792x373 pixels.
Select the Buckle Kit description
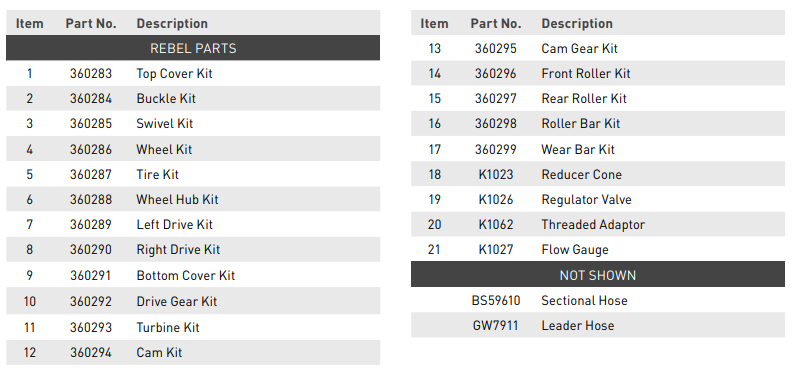pos(166,99)
